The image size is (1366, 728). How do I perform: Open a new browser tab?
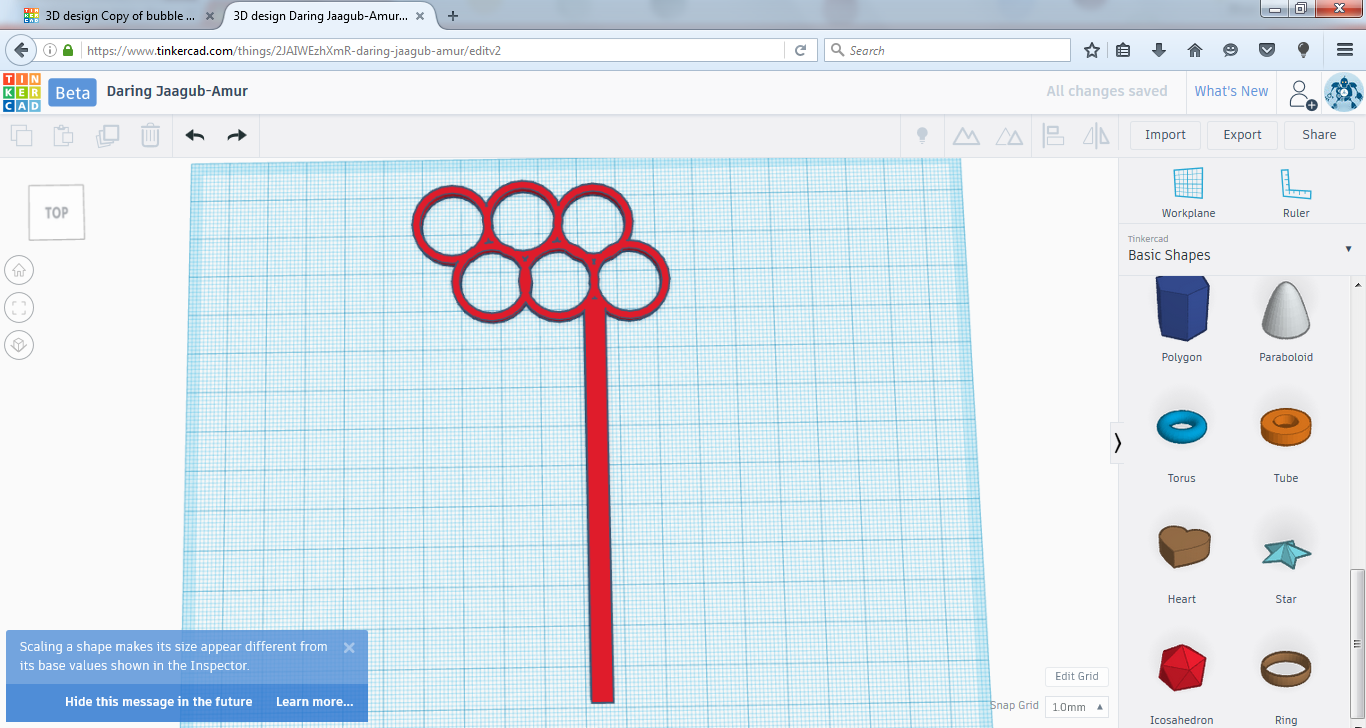453,16
